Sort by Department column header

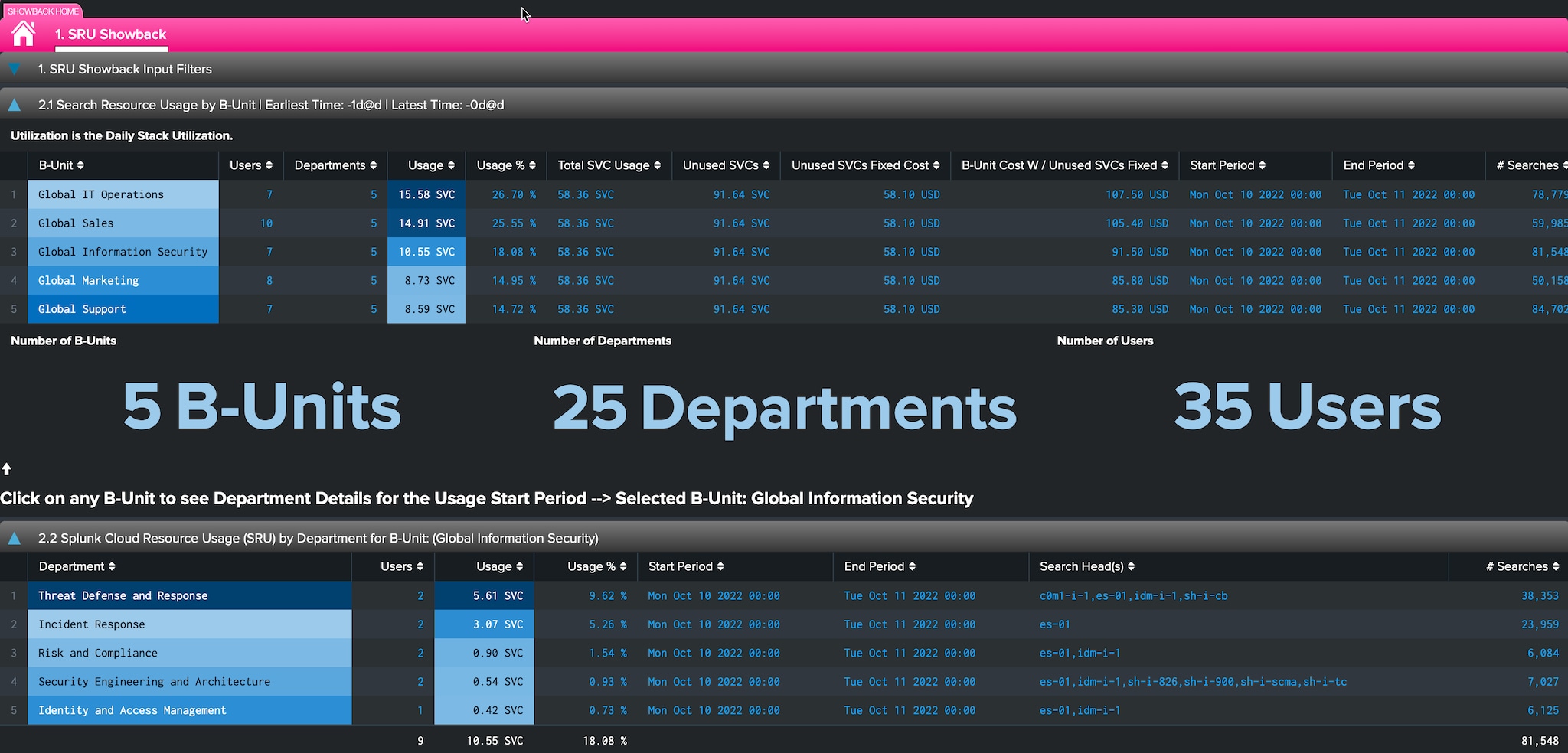77,566
